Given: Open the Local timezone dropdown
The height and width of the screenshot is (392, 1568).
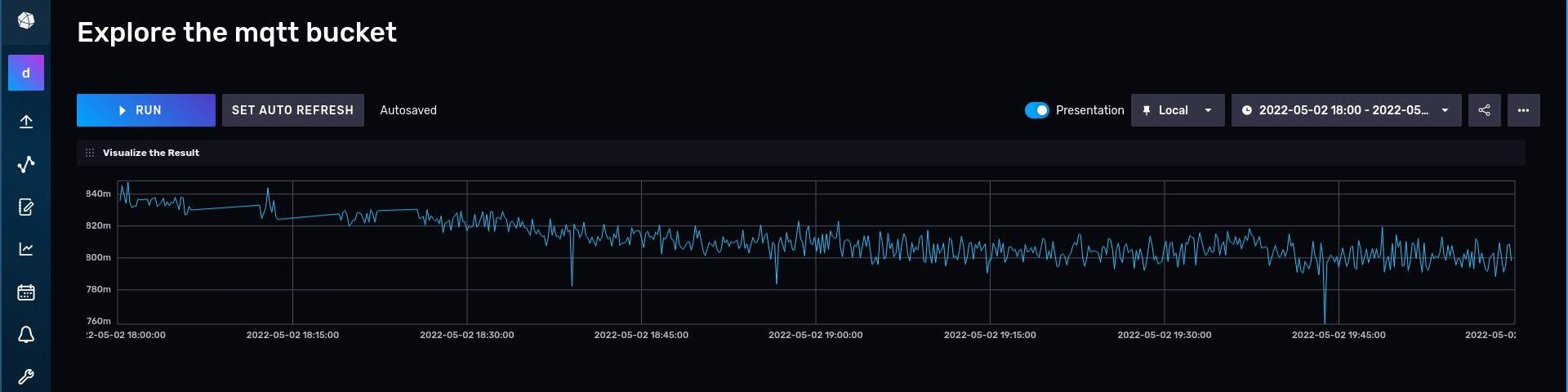Looking at the screenshot, I should tap(1178, 110).
